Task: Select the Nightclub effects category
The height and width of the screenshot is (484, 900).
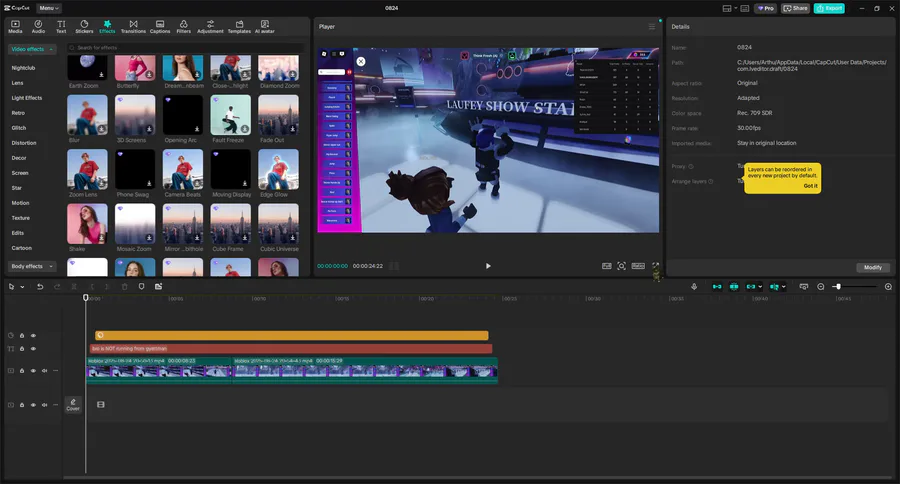Action: click(x=24, y=68)
